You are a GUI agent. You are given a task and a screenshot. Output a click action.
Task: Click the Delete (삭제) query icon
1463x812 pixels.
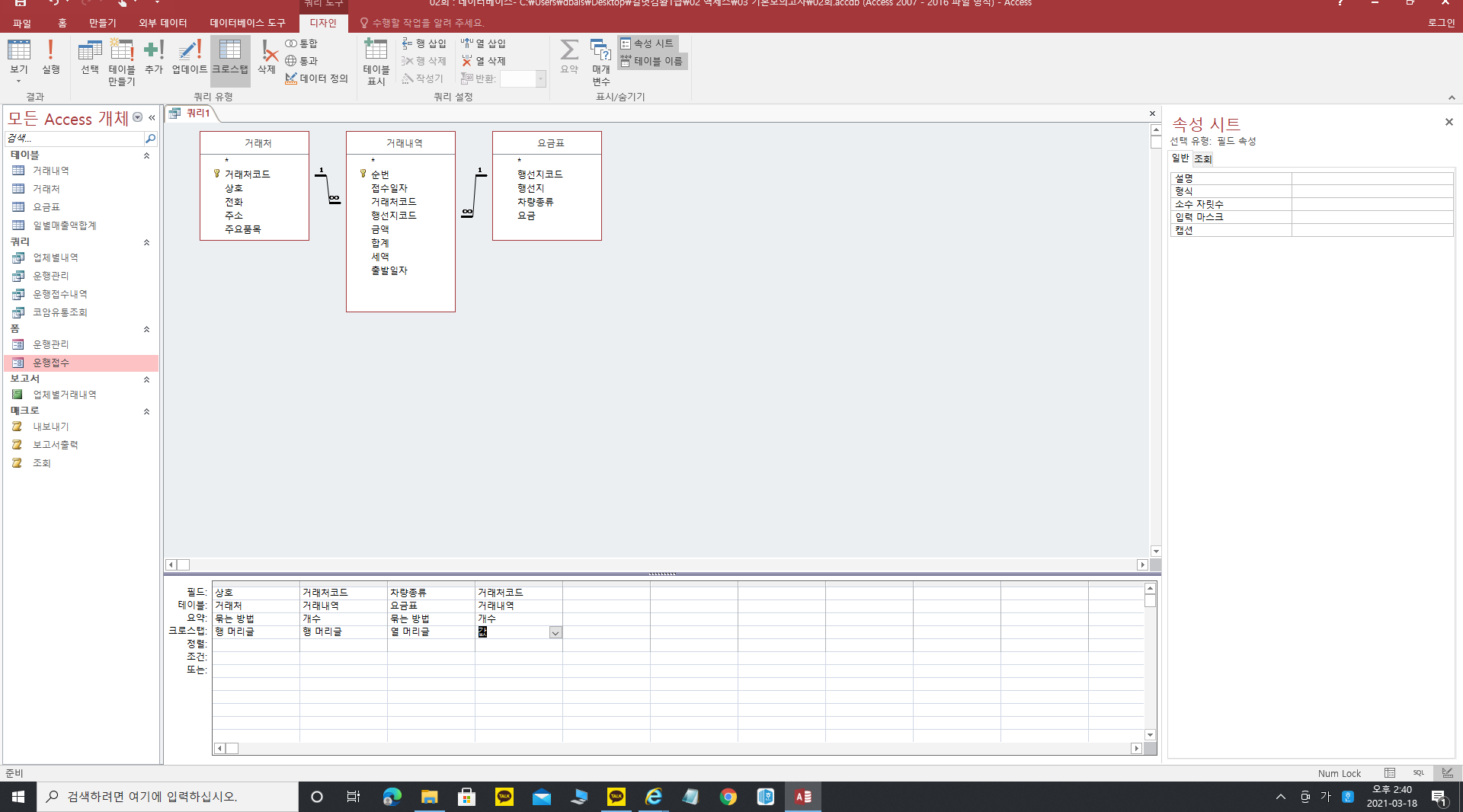point(266,57)
